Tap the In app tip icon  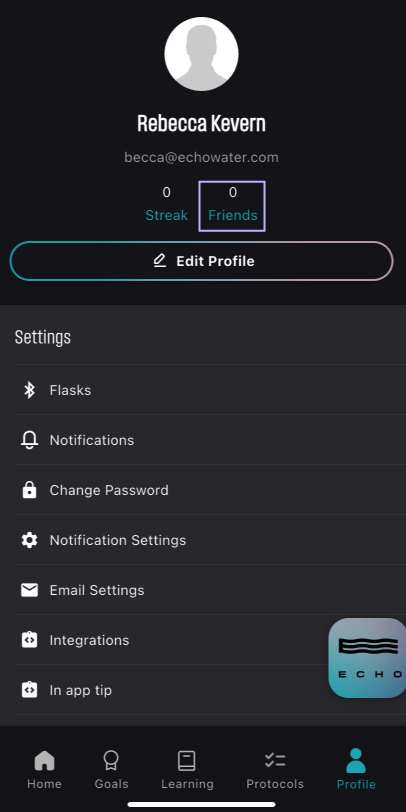coord(30,690)
